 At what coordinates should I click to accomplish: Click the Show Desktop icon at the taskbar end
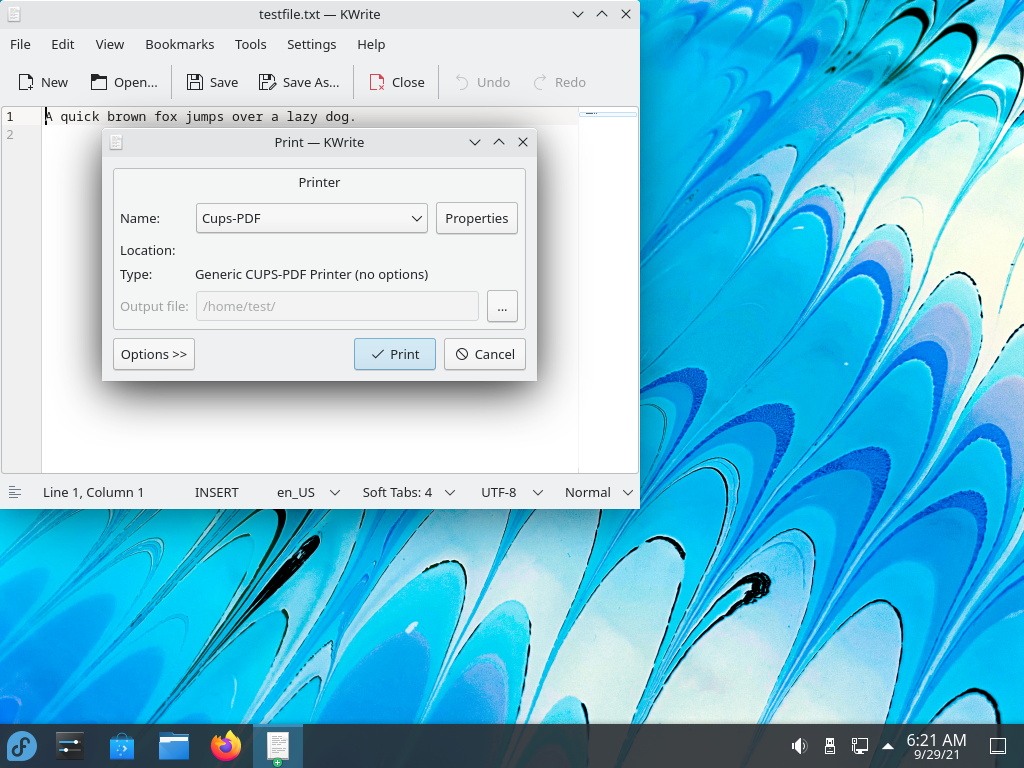(998, 746)
